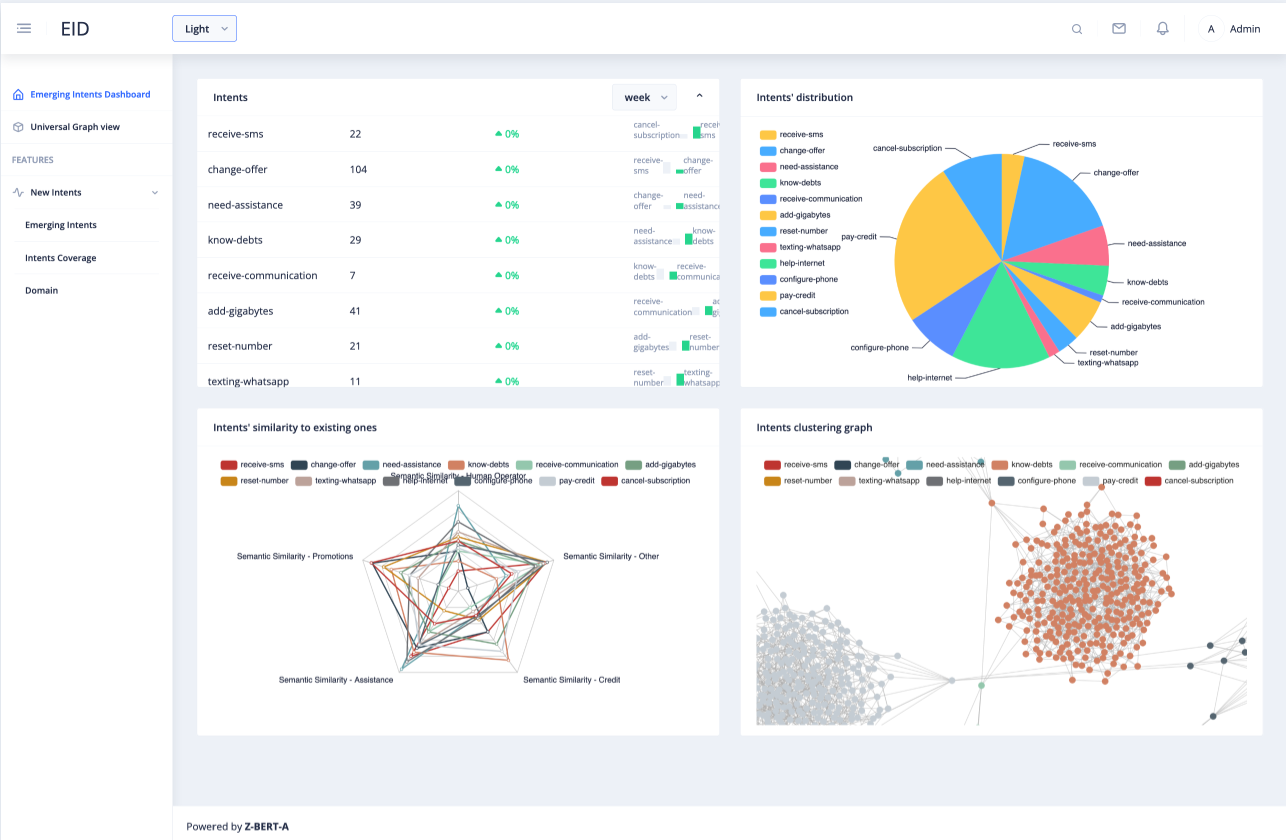Click the search magnifier icon

point(1077,29)
